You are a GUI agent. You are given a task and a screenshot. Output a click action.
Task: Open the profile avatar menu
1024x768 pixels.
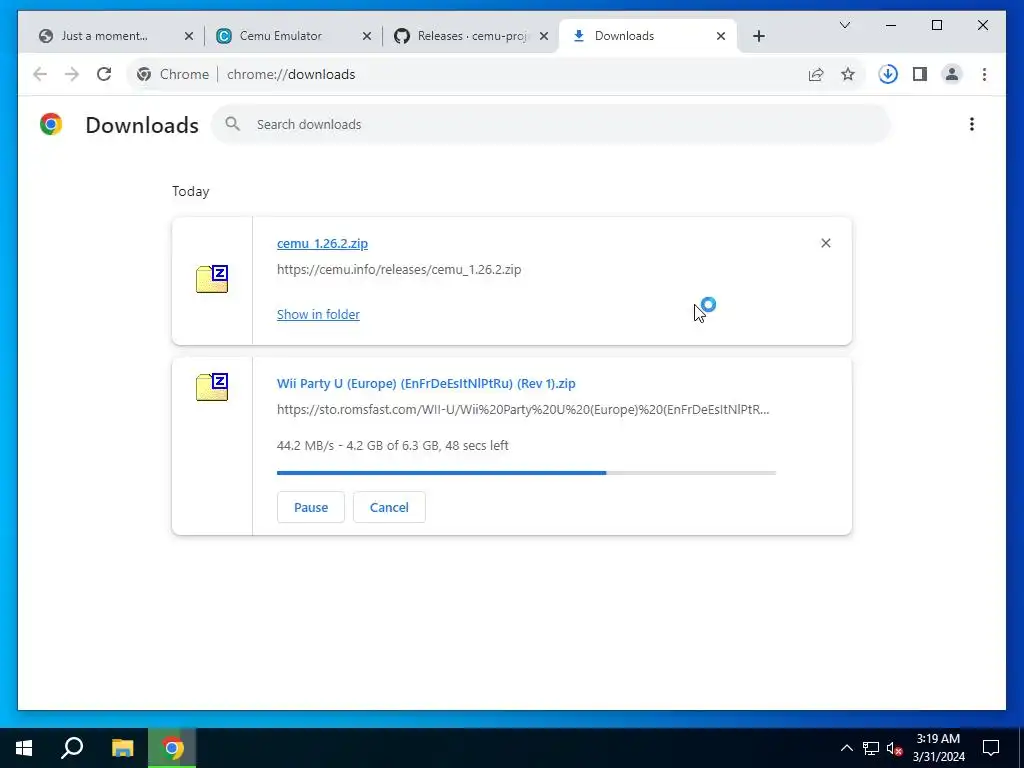(952, 74)
